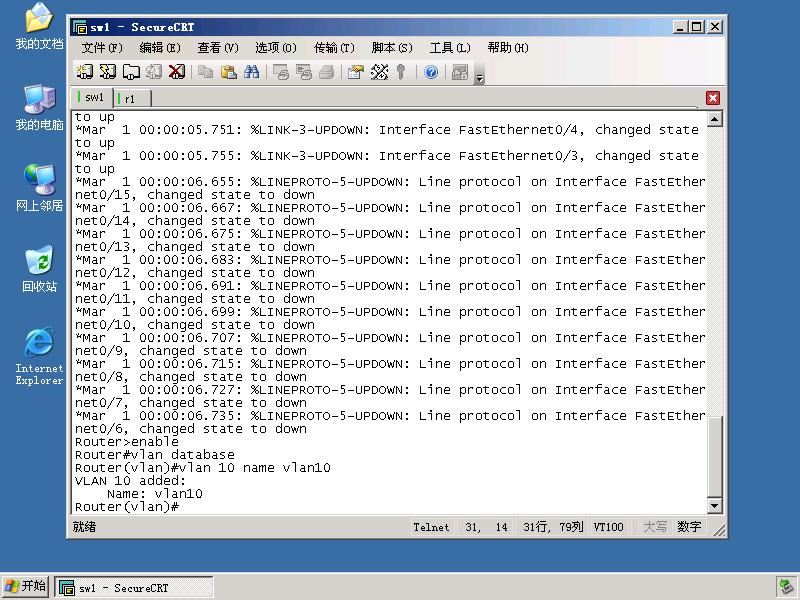This screenshot has width=800, height=600.
Task: Click the system tray icon
Action: pyautogui.click(x=786, y=587)
